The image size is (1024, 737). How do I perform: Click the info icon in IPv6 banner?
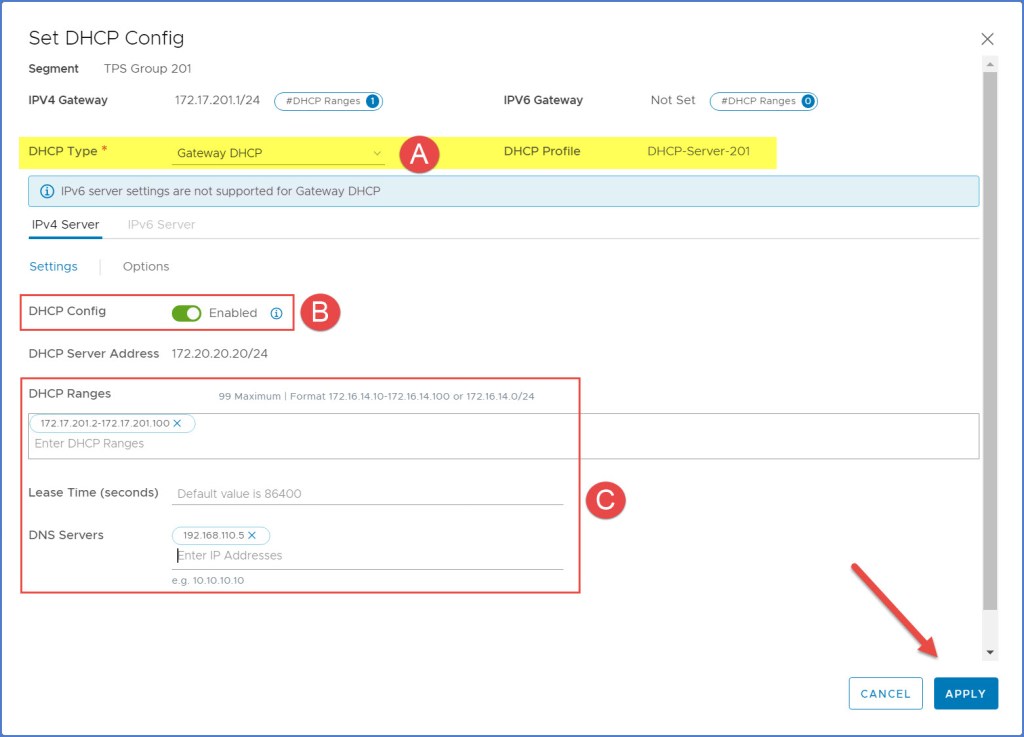pos(47,191)
